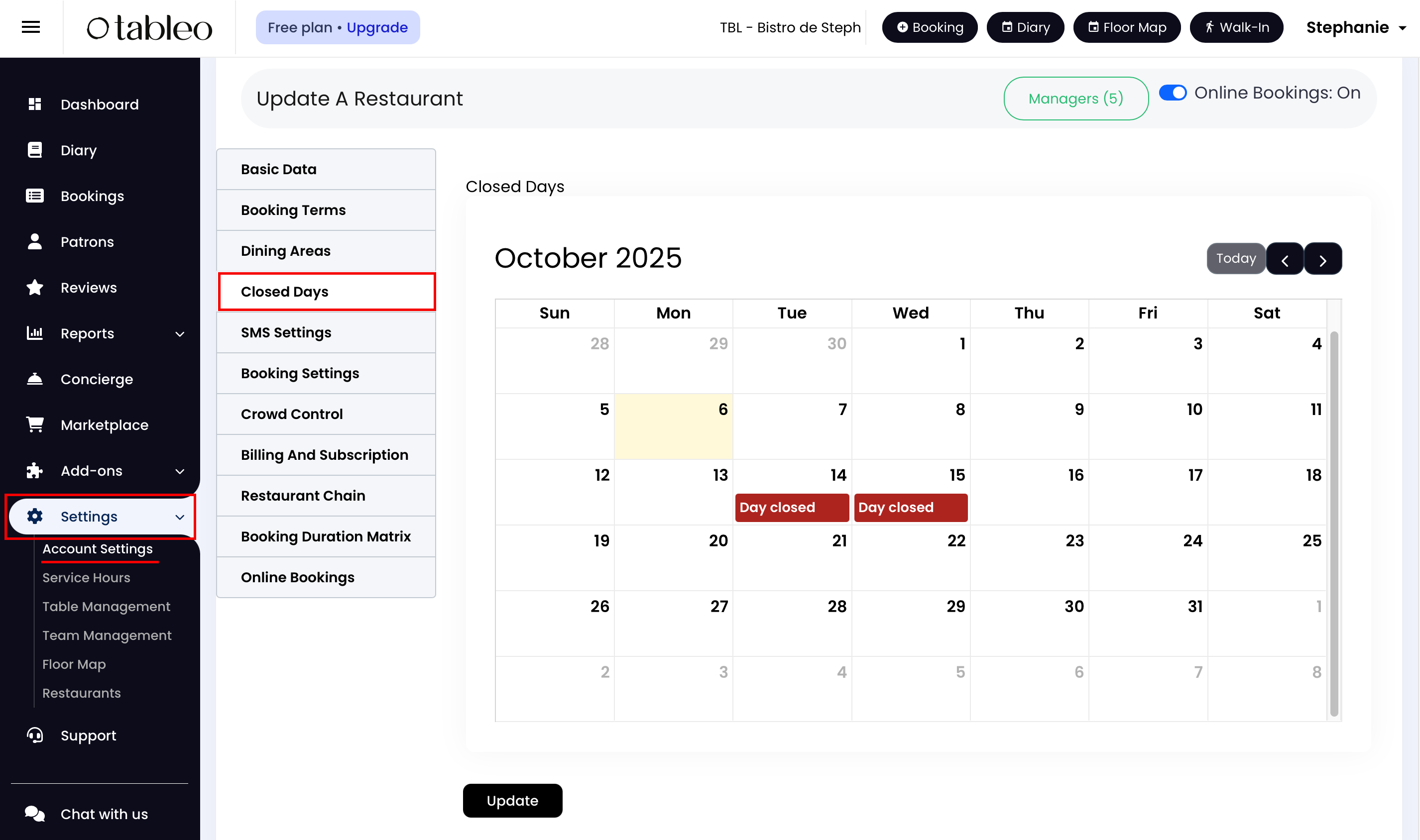Open the hamburger menu icon
Image resolution: width=1420 pixels, height=840 pixels.
30,26
